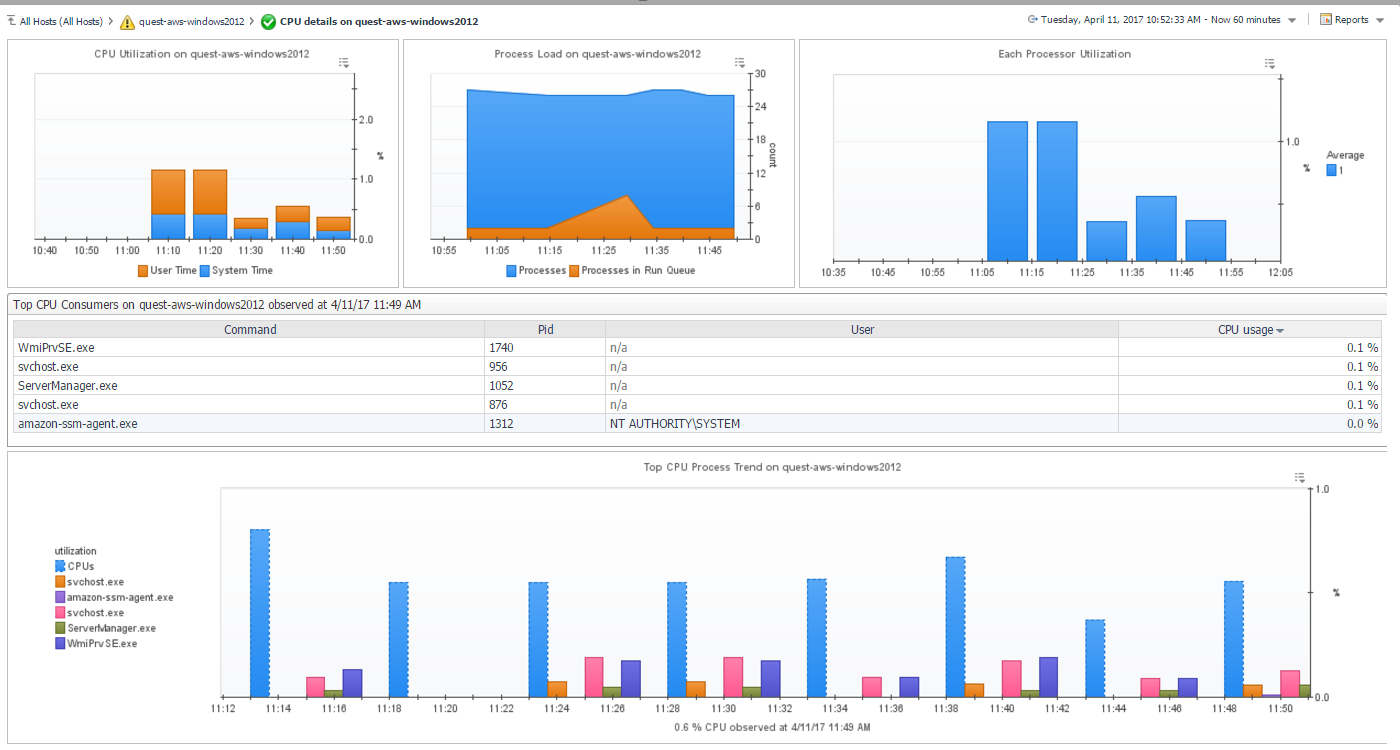Viewport: 1400px width, 750px height.
Task: Sort table by Command column header
Action: coord(249,329)
